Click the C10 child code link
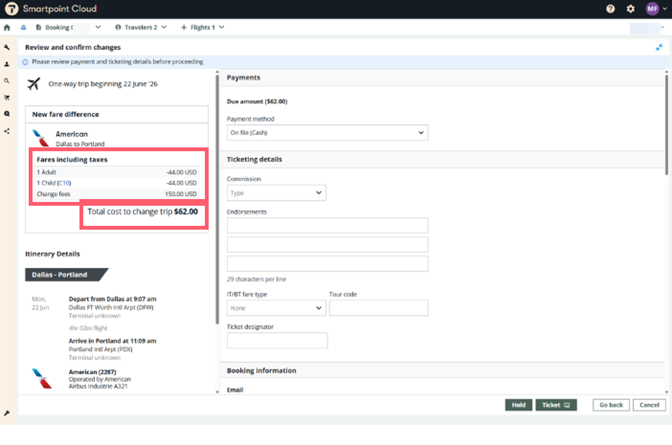This screenshot has width=672, height=445. [x=64, y=183]
